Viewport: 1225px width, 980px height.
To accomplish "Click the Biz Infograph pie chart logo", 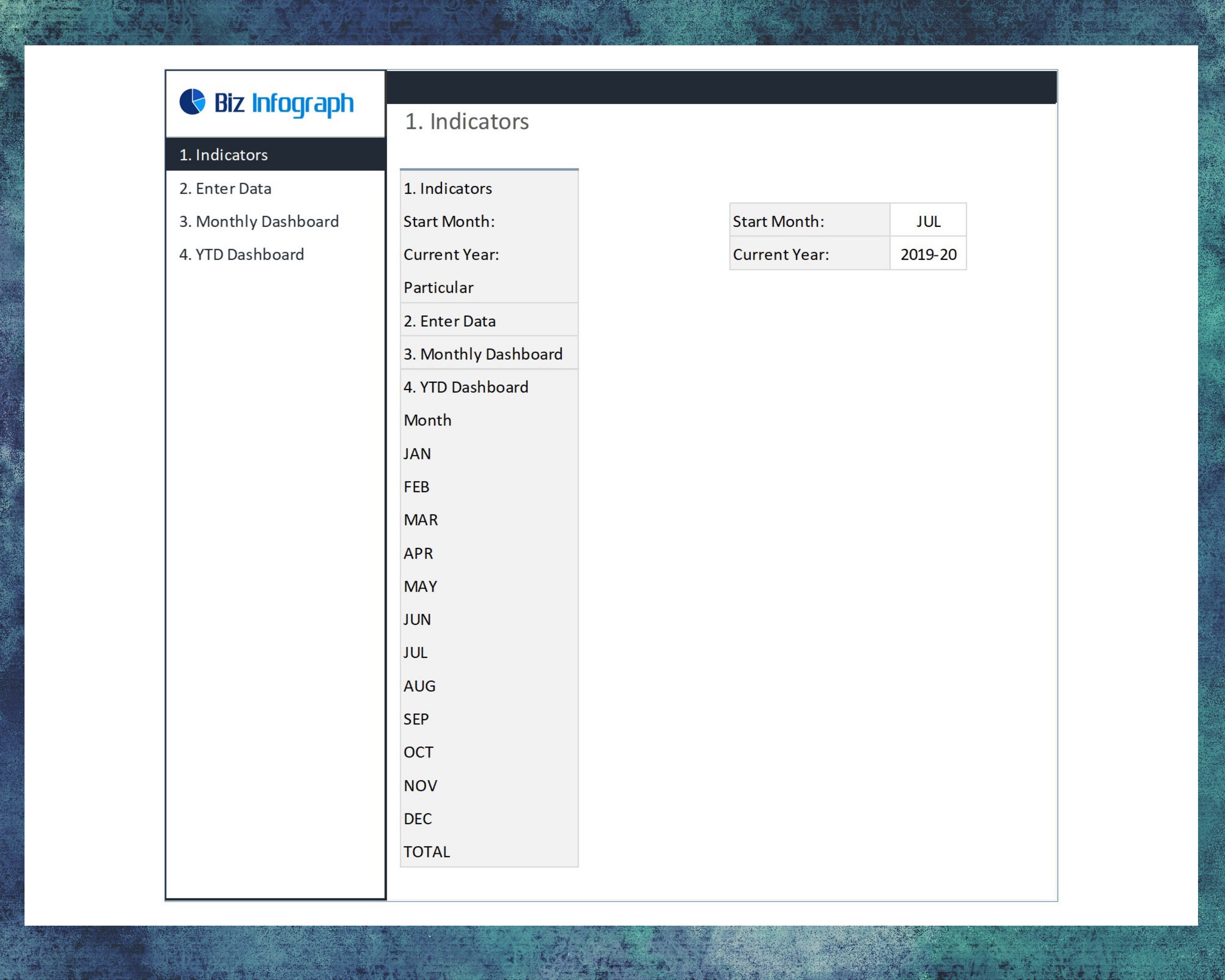I will (x=194, y=102).
